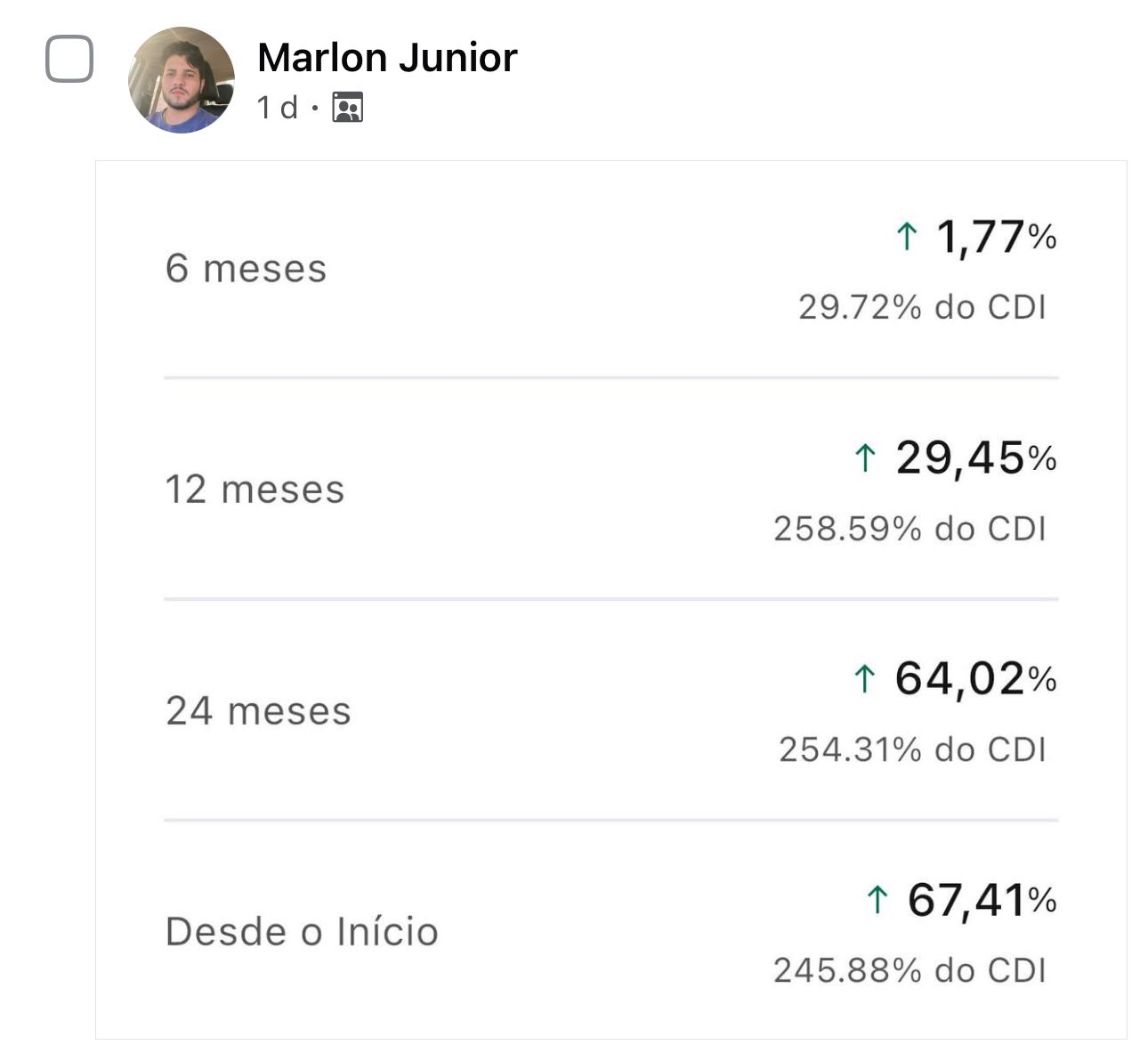The height and width of the screenshot is (1061, 1148).
Task: Click the 29.72% do CDI text
Action: [x=923, y=307]
